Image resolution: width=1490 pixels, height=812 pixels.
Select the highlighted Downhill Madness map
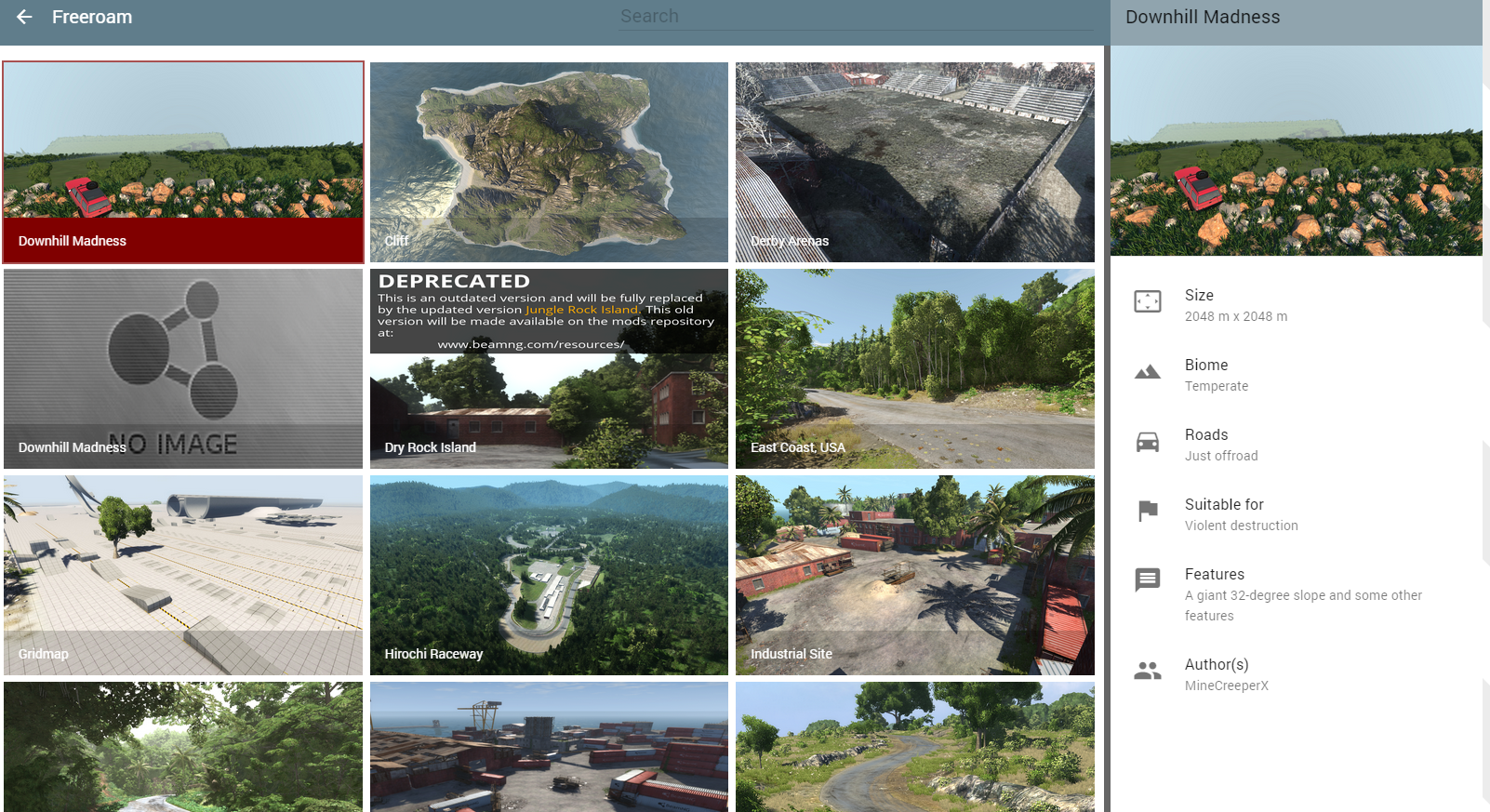[183, 163]
